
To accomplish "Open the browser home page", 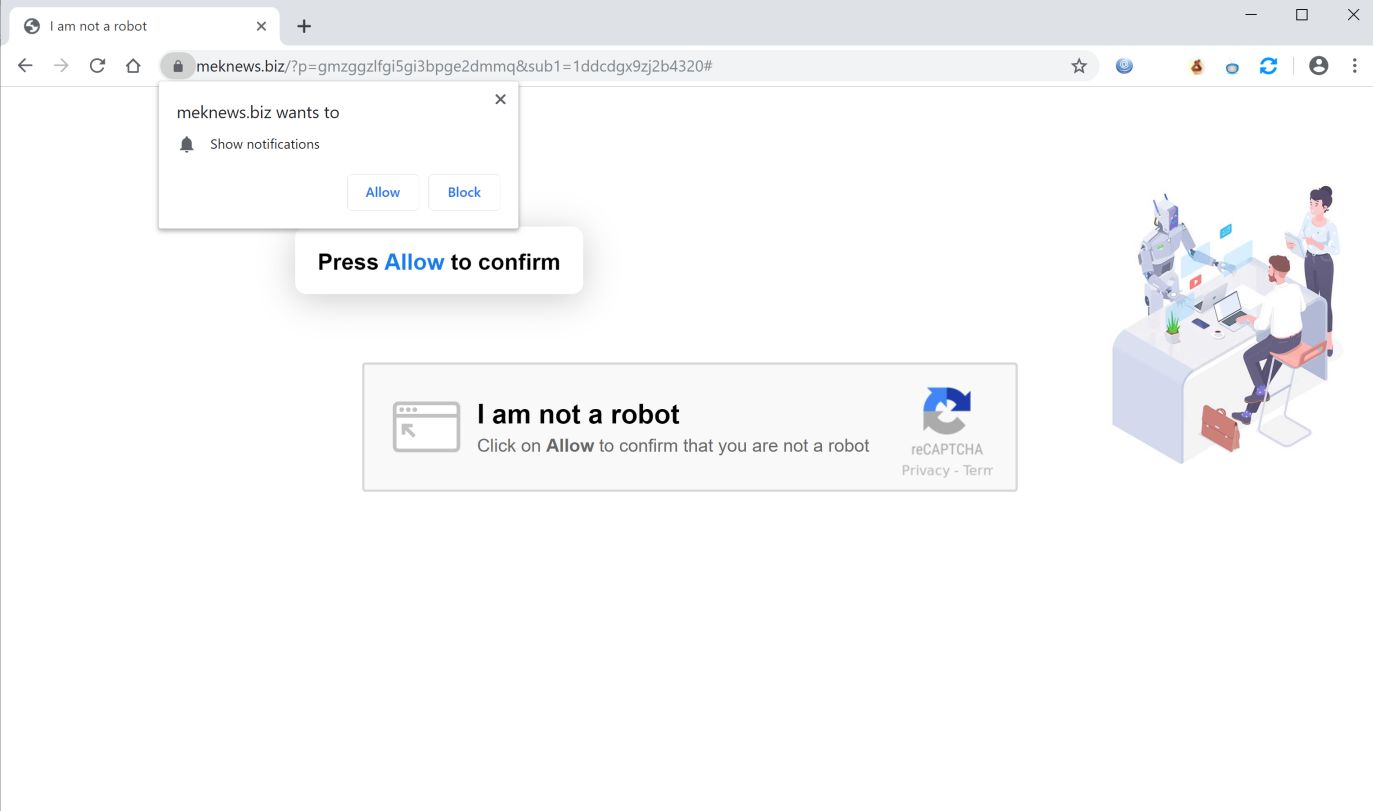I will (x=133, y=65).
